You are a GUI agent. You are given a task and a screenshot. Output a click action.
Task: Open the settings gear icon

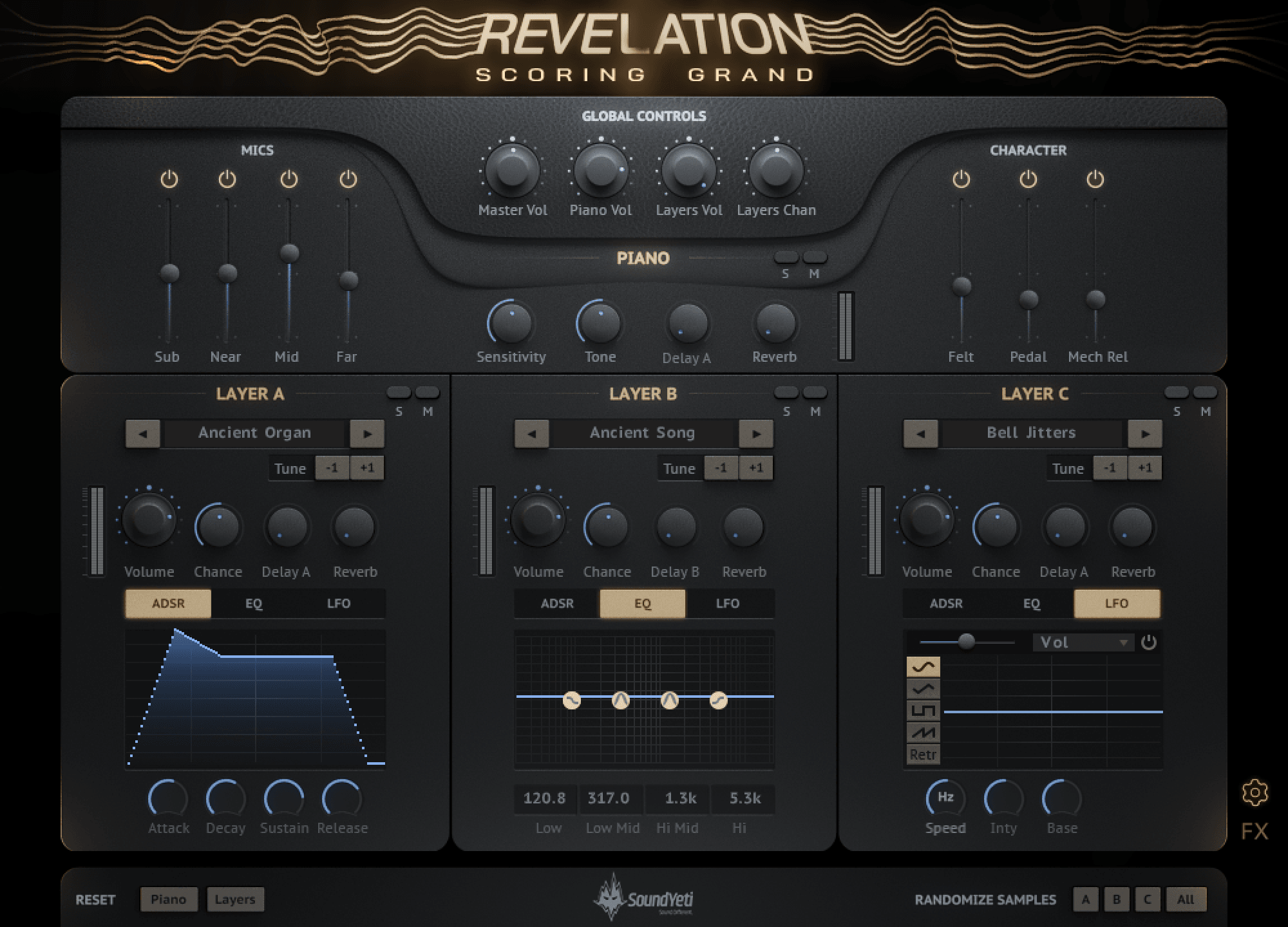pyautogui.click(x=1255, y=792)
